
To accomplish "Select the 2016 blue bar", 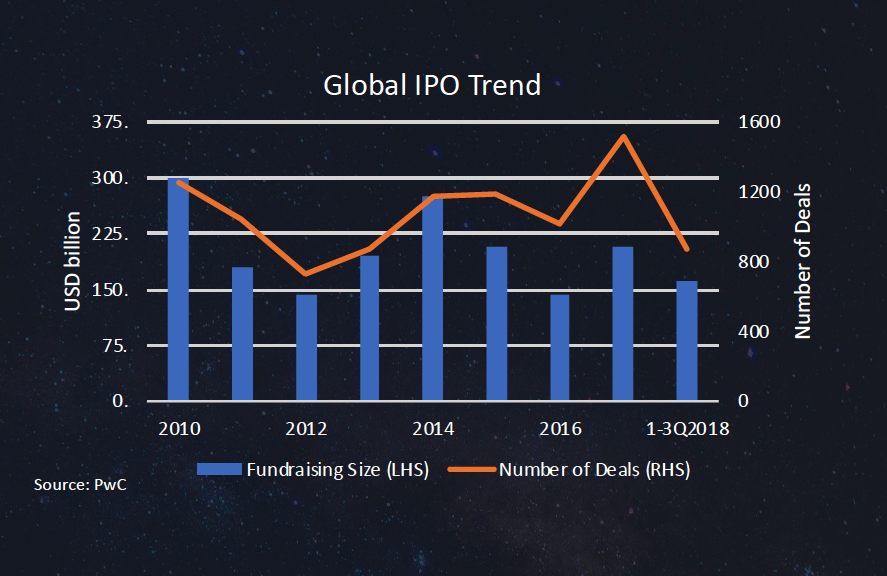I will tap(560, 348).
